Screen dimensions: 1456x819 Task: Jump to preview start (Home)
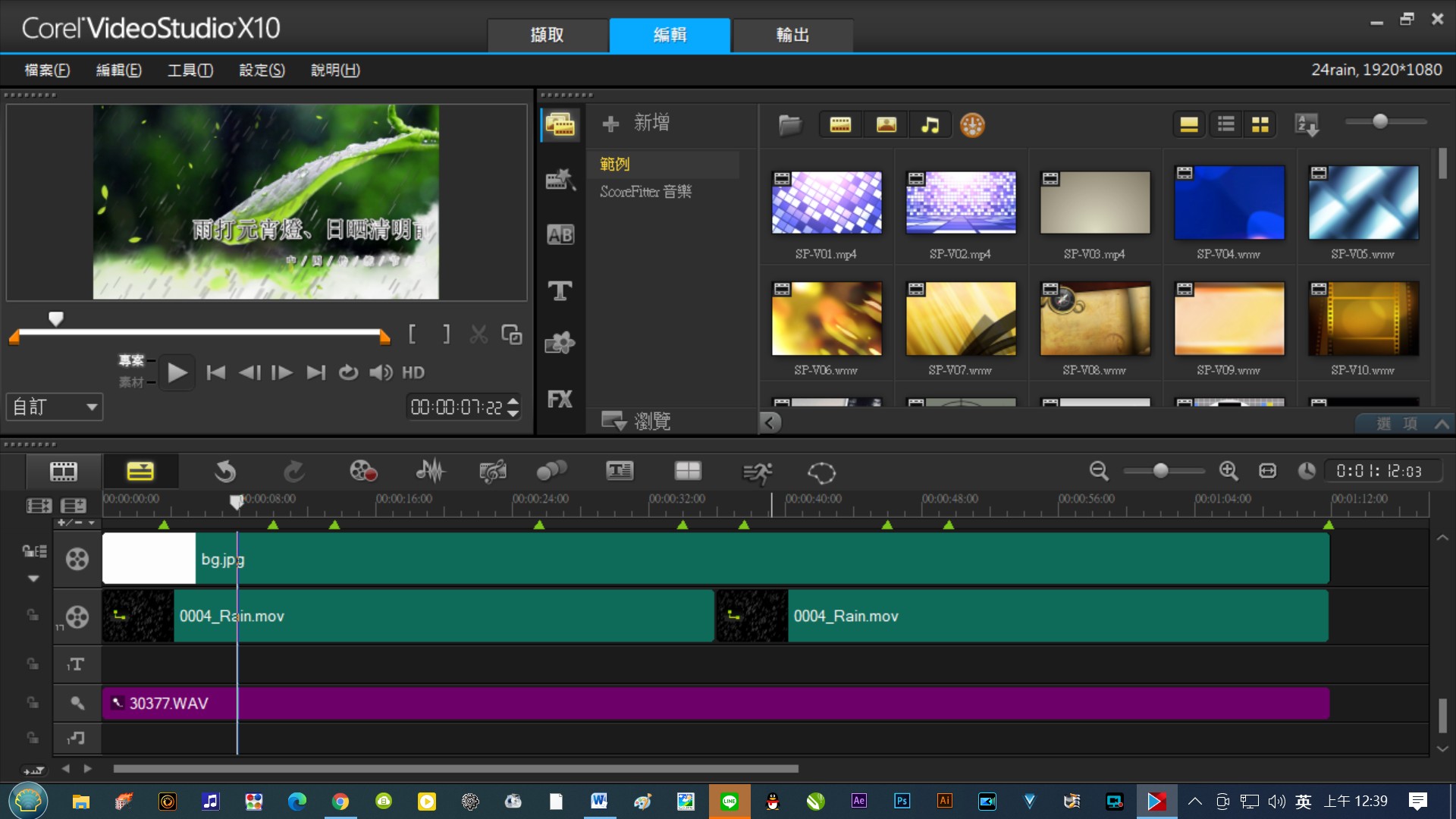[216, 372]
